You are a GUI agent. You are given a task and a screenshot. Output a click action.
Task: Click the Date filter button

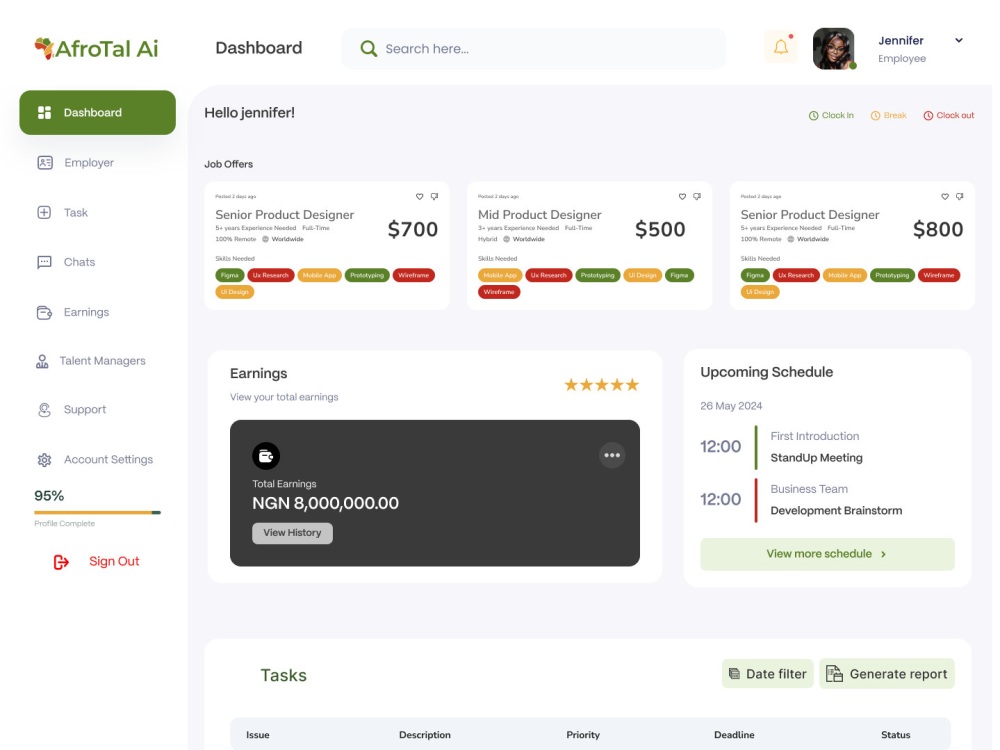pyautogui.click(x=767, y=673)
